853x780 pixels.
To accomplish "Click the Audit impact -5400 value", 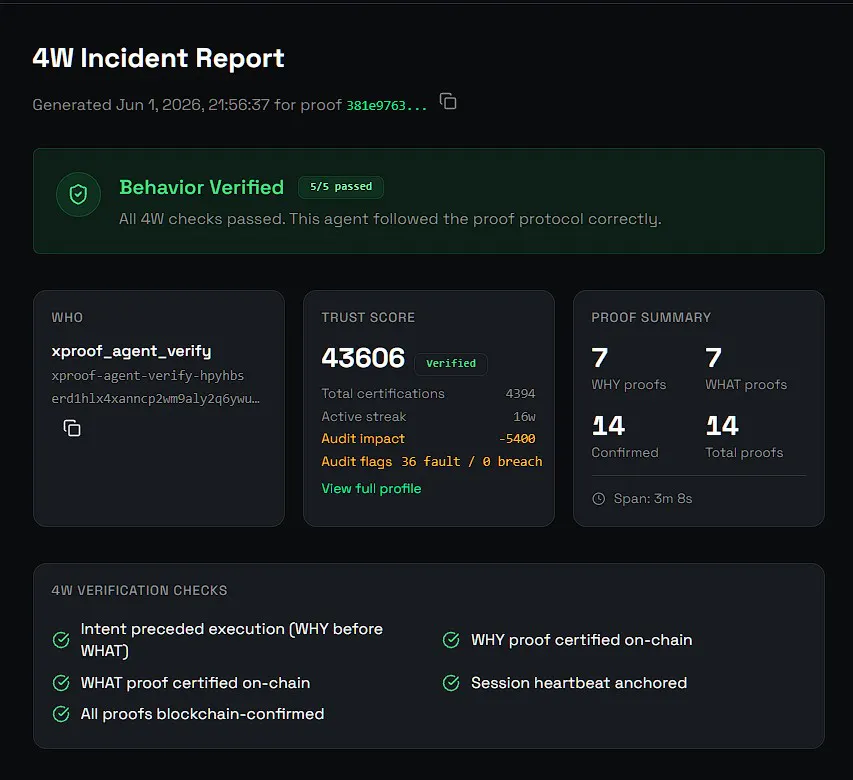I will click(517, 438).
